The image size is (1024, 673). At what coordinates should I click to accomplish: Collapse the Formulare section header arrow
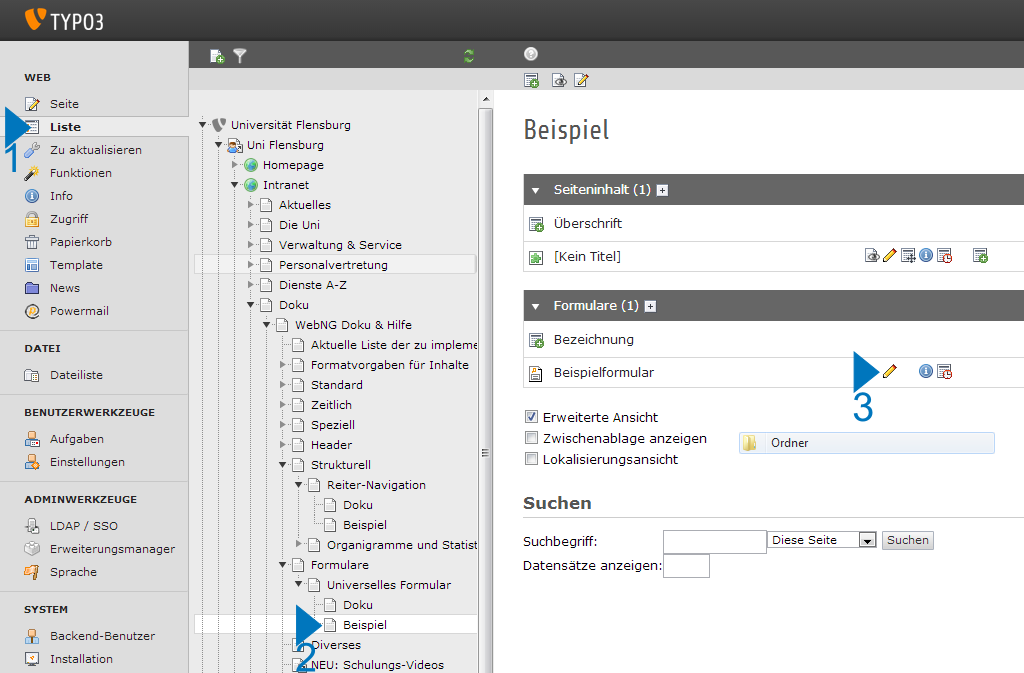[x=535, y=306]
